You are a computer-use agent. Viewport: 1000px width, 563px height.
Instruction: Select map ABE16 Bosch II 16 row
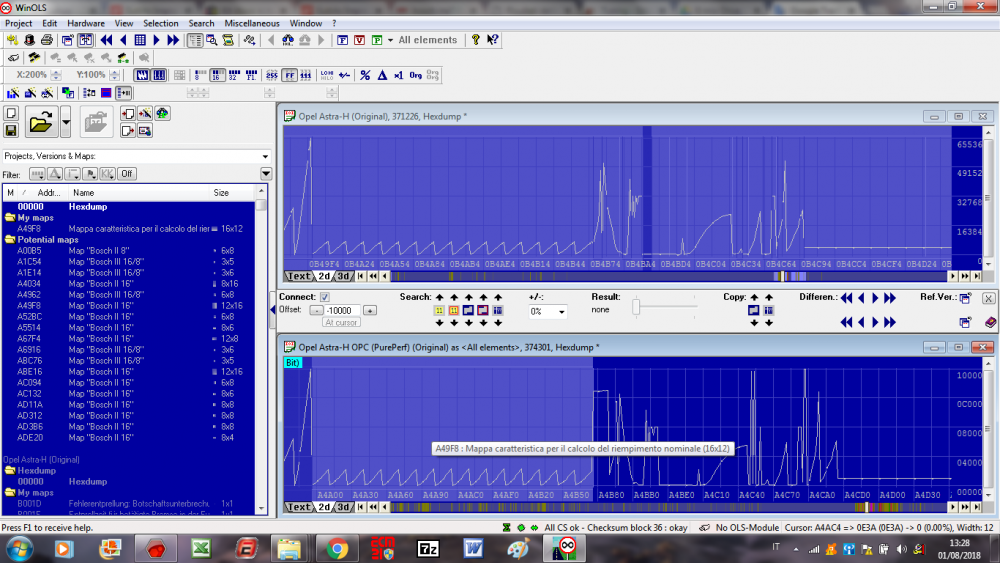tap(128, 372)
